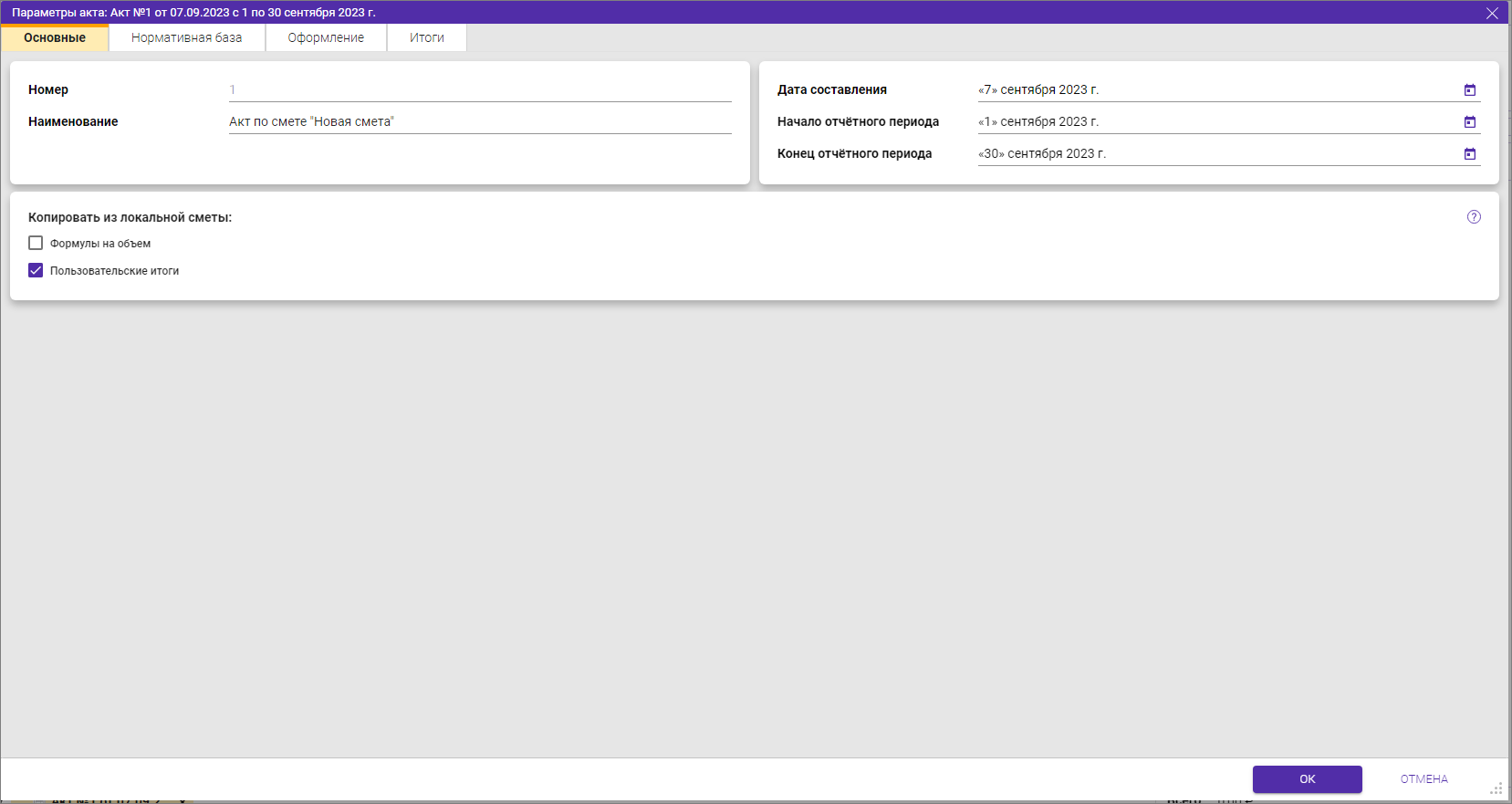Focus the Наименование text field

[479, 122]
